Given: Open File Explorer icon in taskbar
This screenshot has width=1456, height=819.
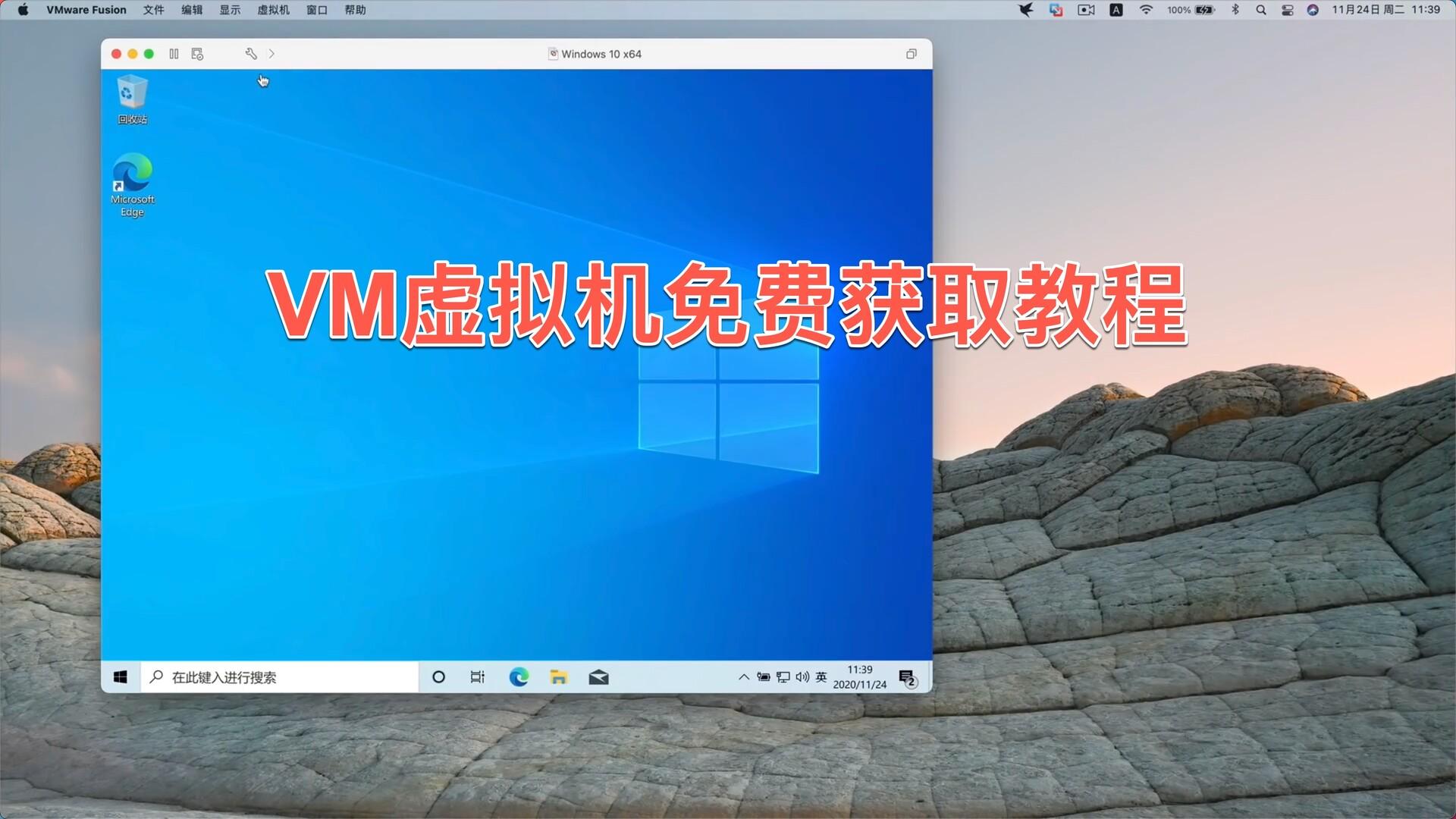Looking at the screenshot, I should coord(559,678).
